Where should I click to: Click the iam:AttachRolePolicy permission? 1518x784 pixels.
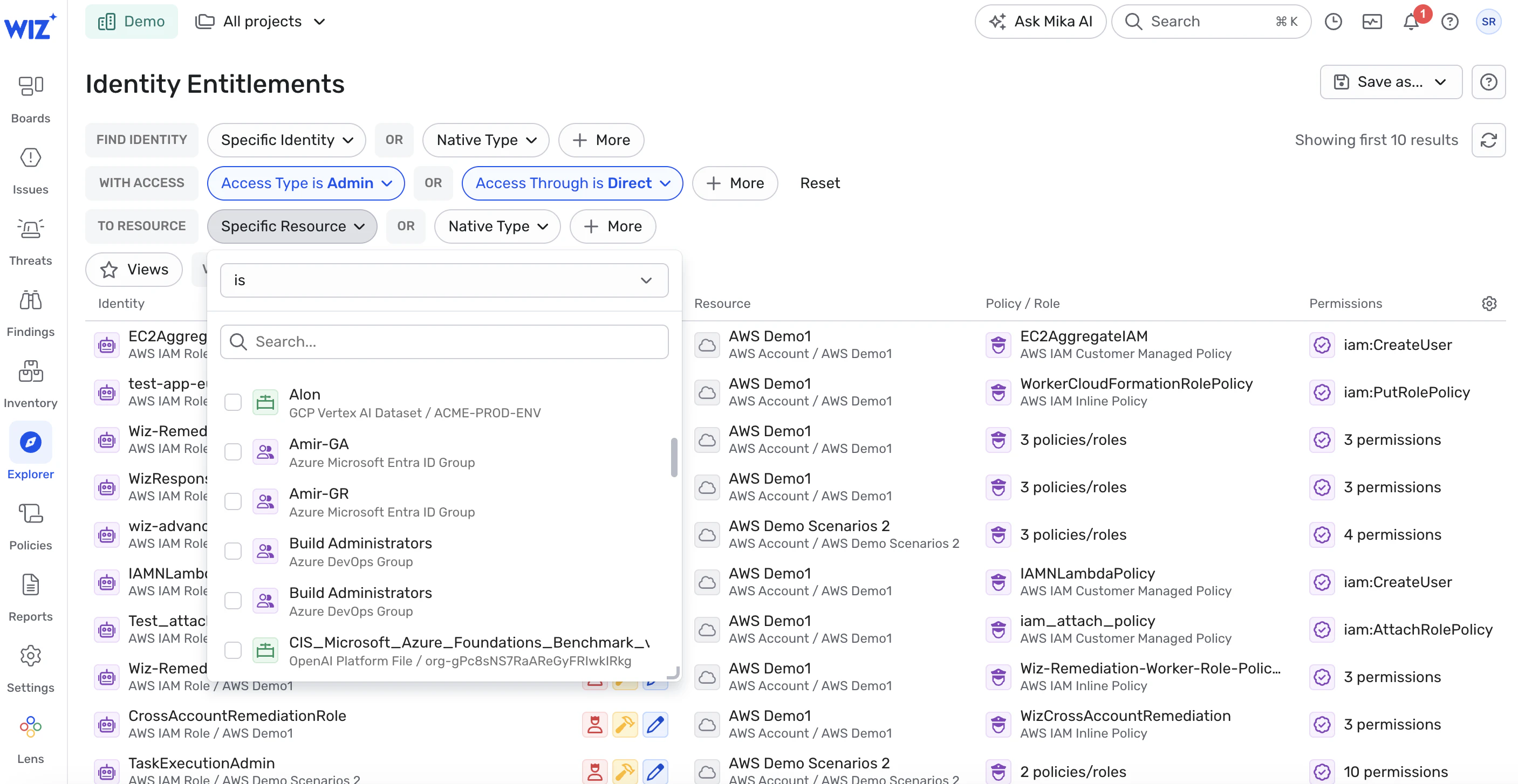pyautogui.click(x=1418, y=630)
